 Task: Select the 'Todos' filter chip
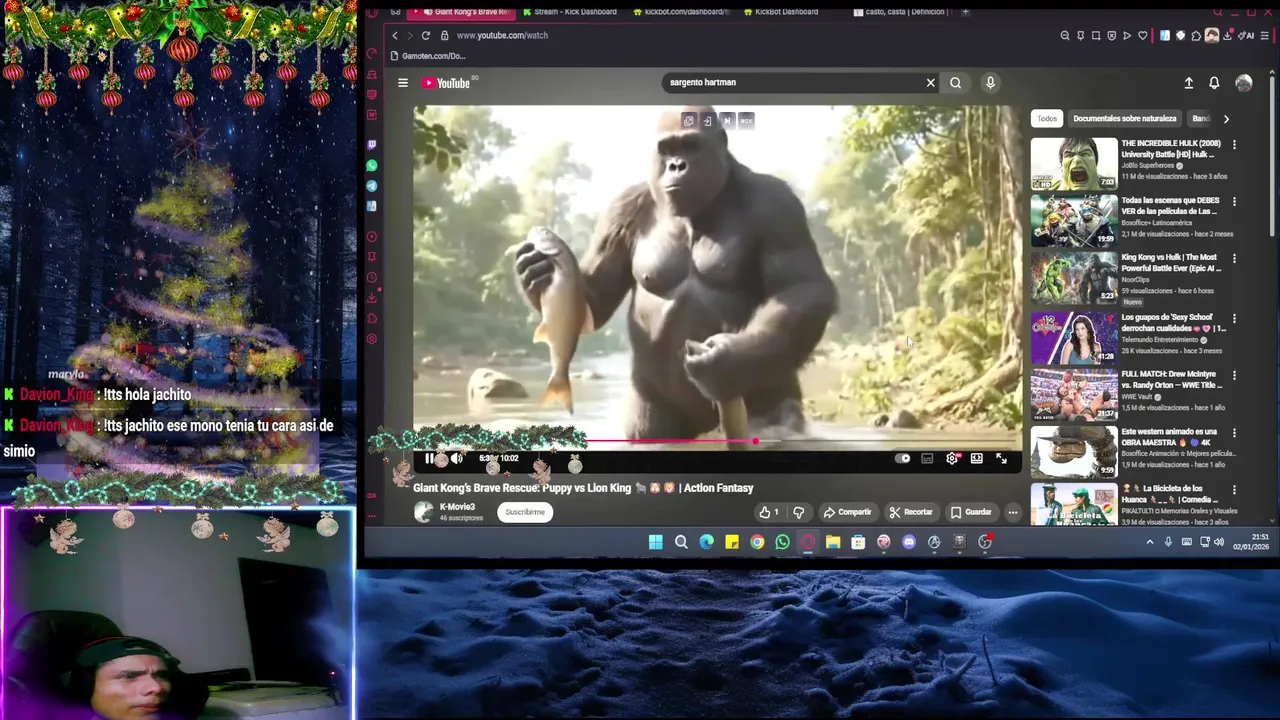coord(1047,118)
